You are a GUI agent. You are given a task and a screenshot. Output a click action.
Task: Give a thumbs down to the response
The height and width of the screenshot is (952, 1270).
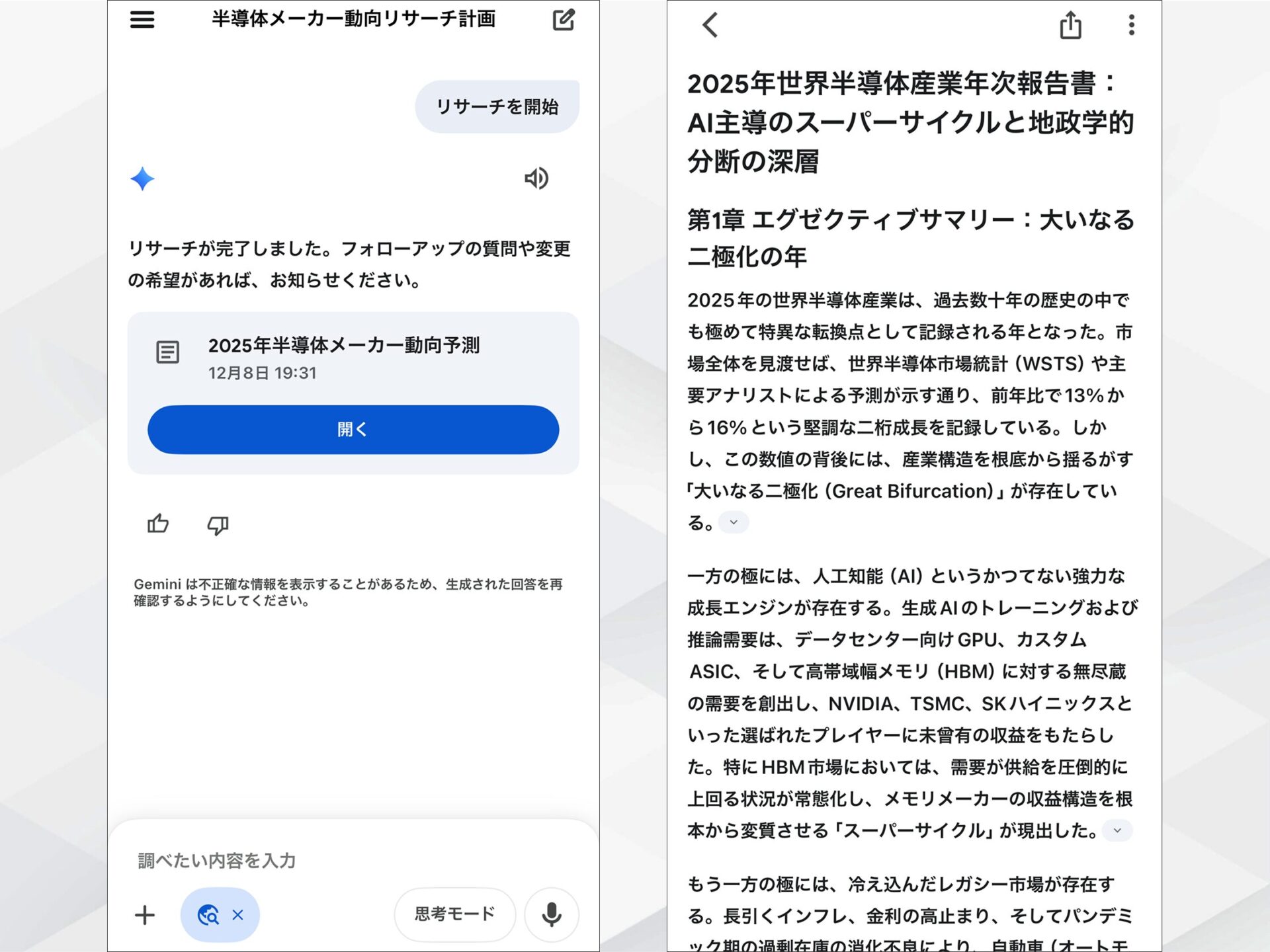click(x=218, y=526)
